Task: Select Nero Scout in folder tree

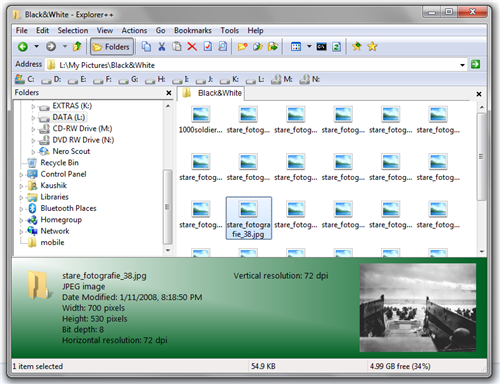Action: click(71, 151)
